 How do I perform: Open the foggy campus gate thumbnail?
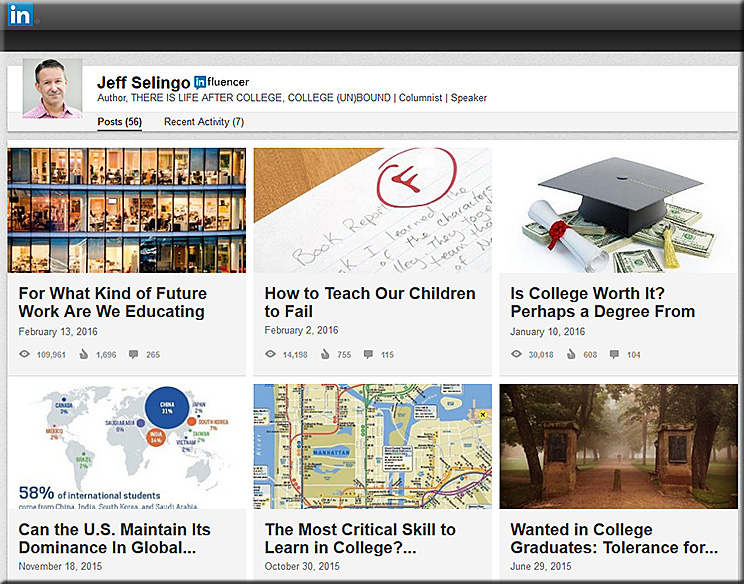click(x=619, y=446)
